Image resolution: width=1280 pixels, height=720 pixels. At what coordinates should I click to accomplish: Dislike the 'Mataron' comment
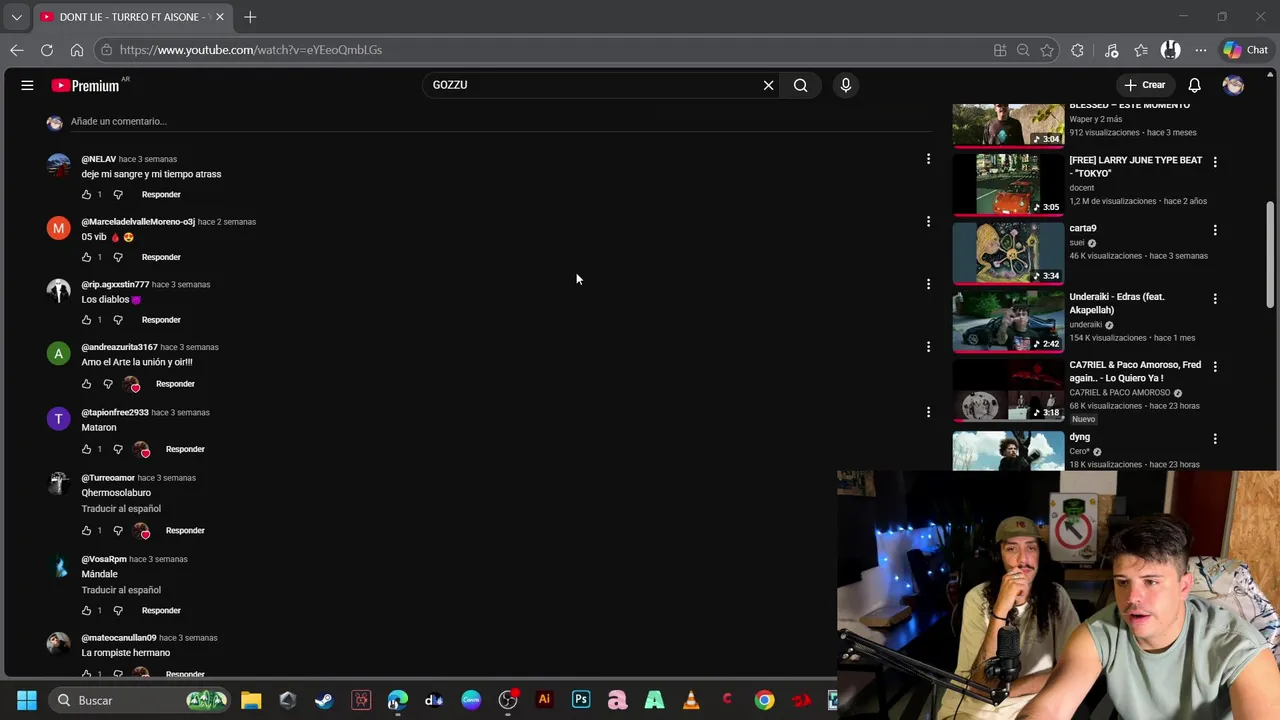pyautogui.click(x=118, y=449)
